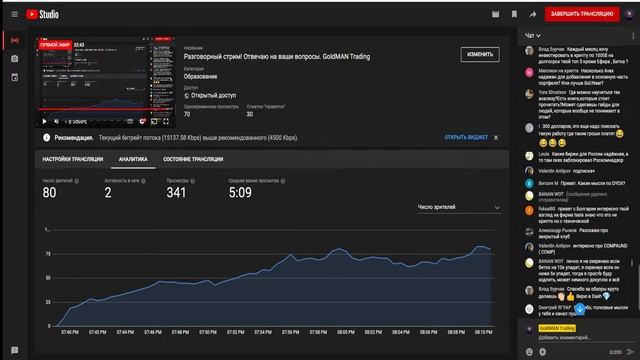Click the chat panel scrollbar

click(x=638, y=286)
